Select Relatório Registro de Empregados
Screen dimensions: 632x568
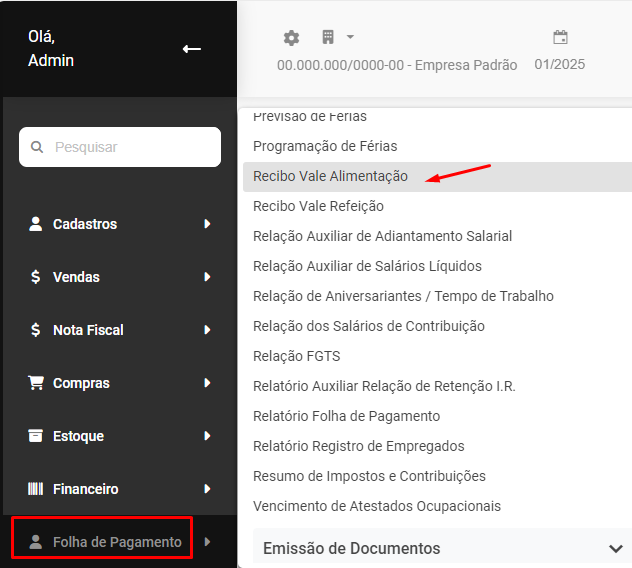359,446
